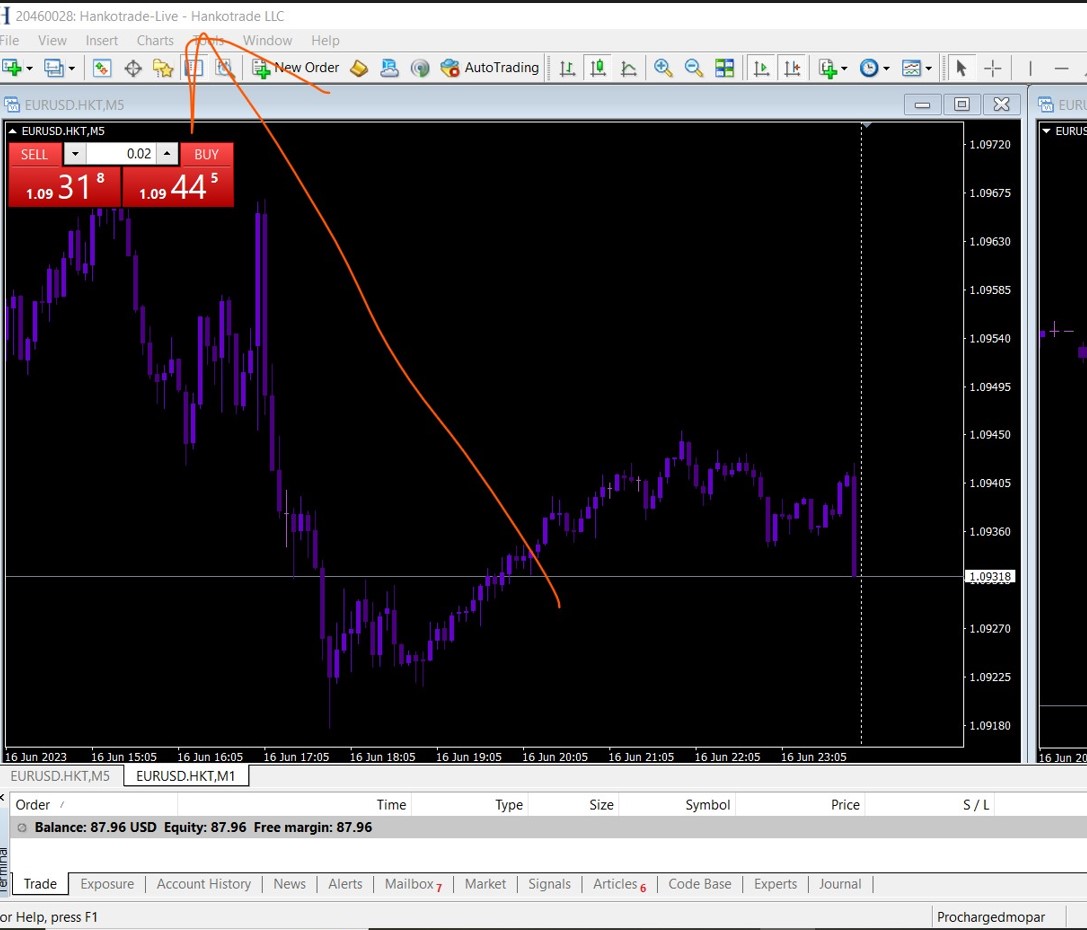The height and width of the screenshot is (930, 1087).
Task: Expand one-click panel in right EURUS chart
Action: click(x=1046, y=131)
